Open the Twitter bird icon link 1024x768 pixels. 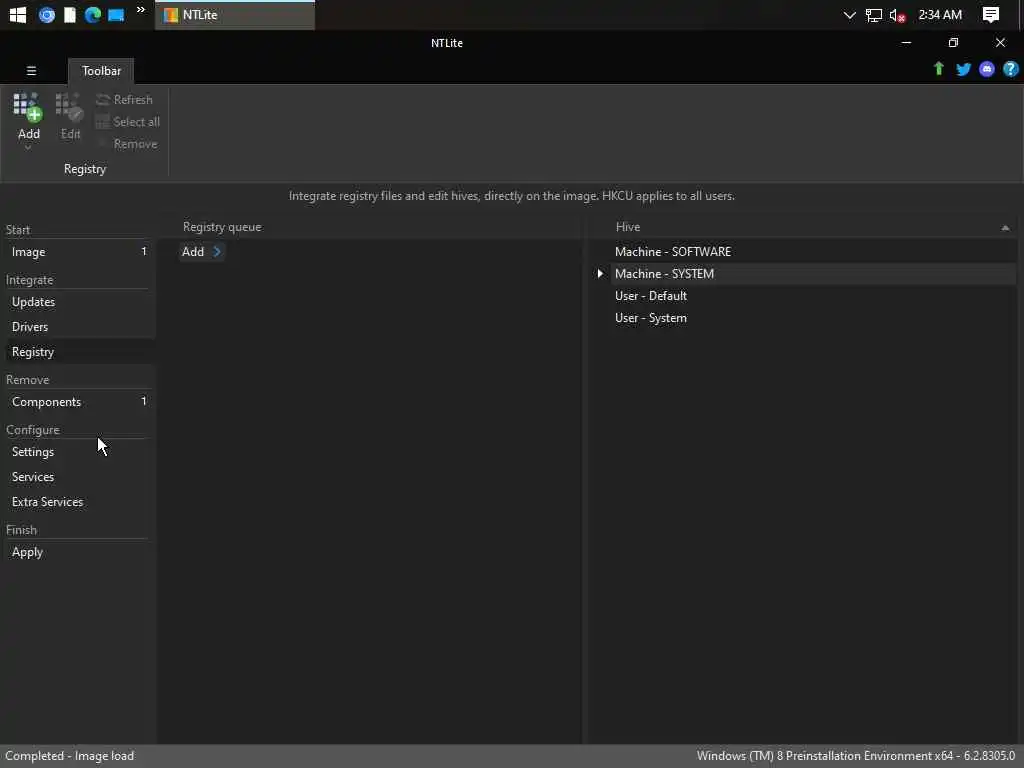(963, 69)
